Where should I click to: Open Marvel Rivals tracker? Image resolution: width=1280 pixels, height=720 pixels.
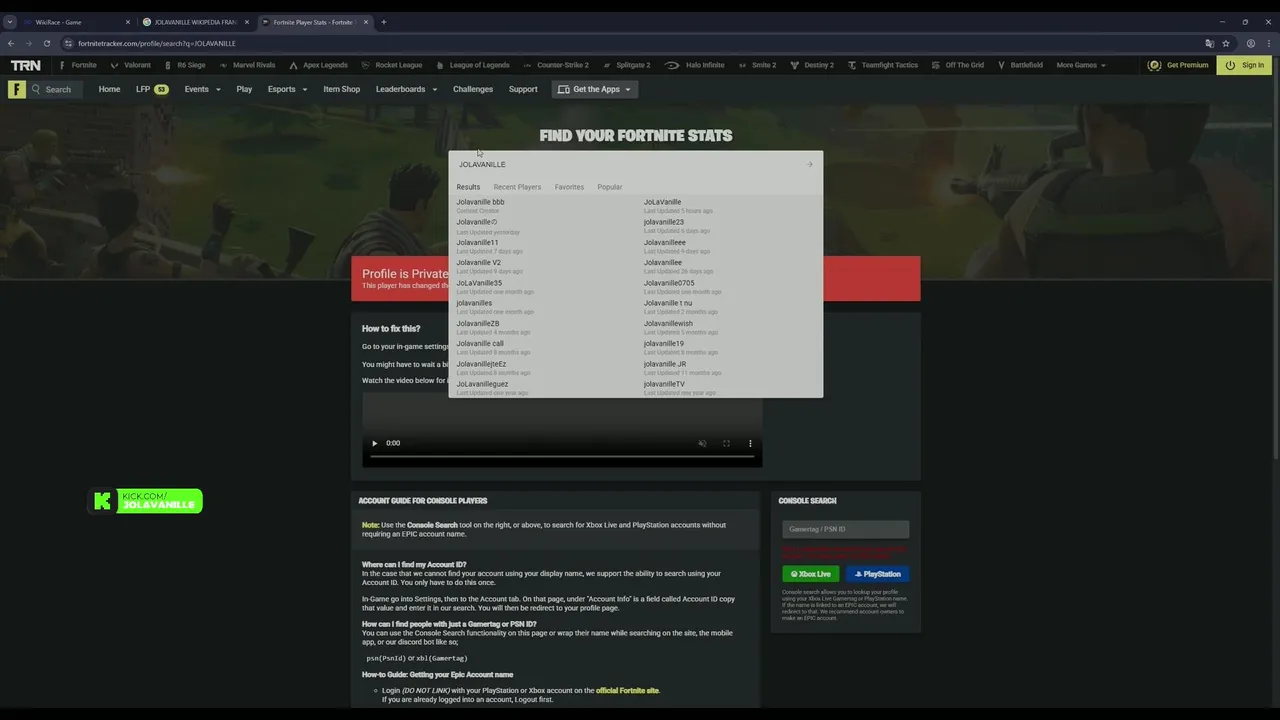coord(247,65)
